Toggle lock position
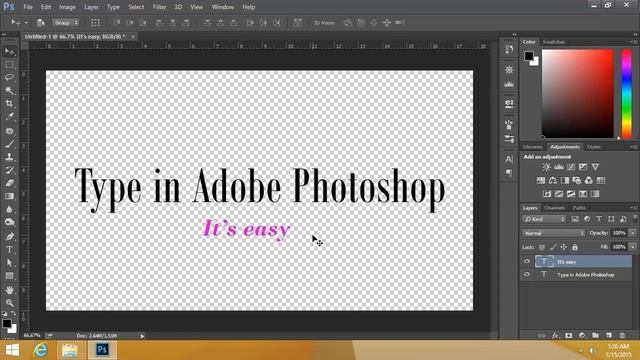Viewport: 640px width, 360px height. [x=564, y=247]
